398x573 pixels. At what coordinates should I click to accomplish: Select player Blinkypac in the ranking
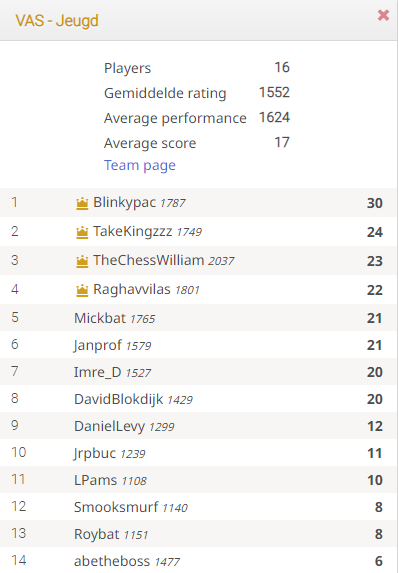tap(199, 203)
